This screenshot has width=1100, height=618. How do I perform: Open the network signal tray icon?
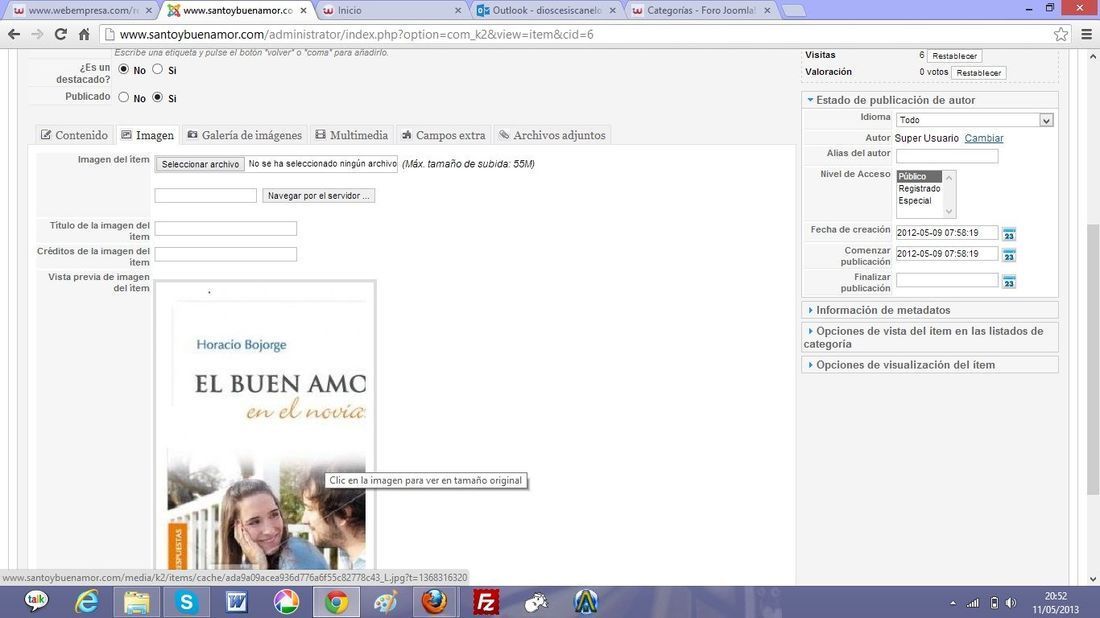(x=973, y=603)
